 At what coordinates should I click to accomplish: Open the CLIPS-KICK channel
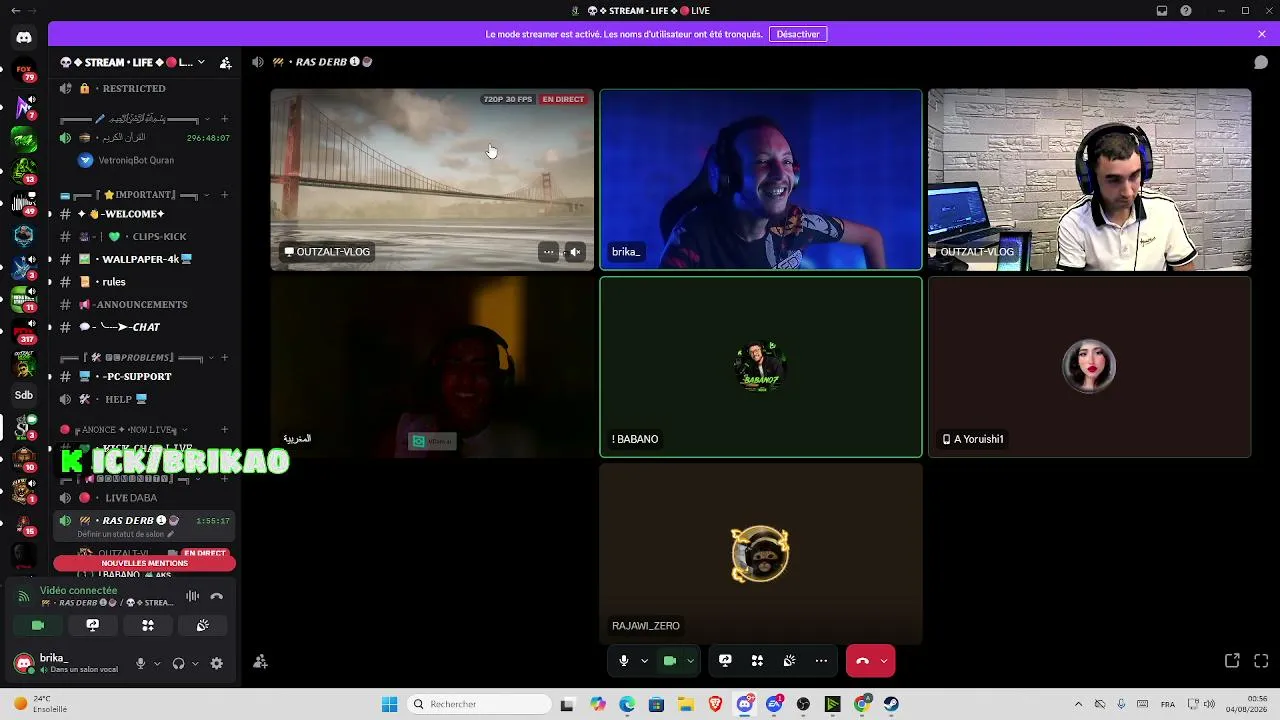tap(145, 237)
